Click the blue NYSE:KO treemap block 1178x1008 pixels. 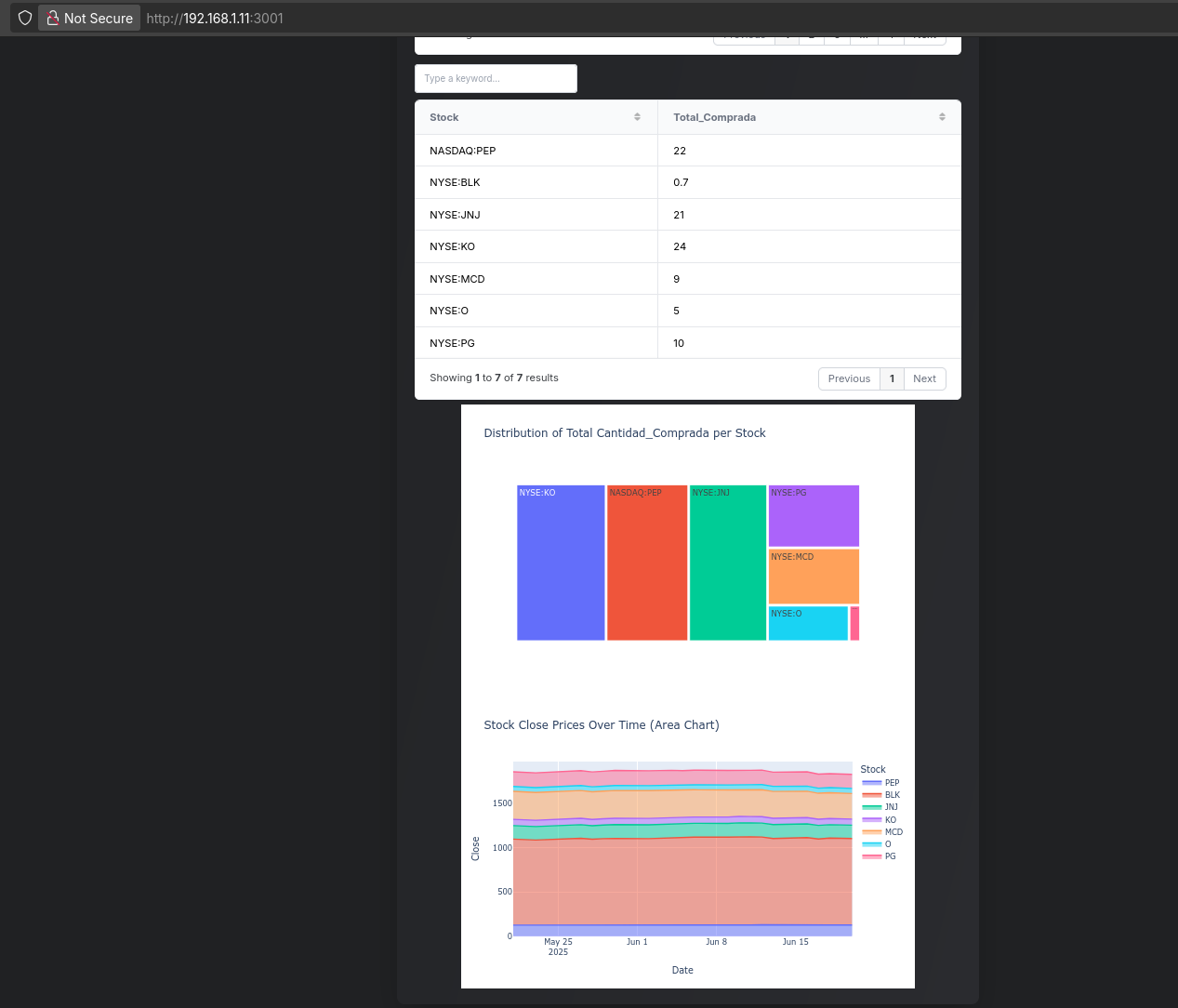(561, 563)
